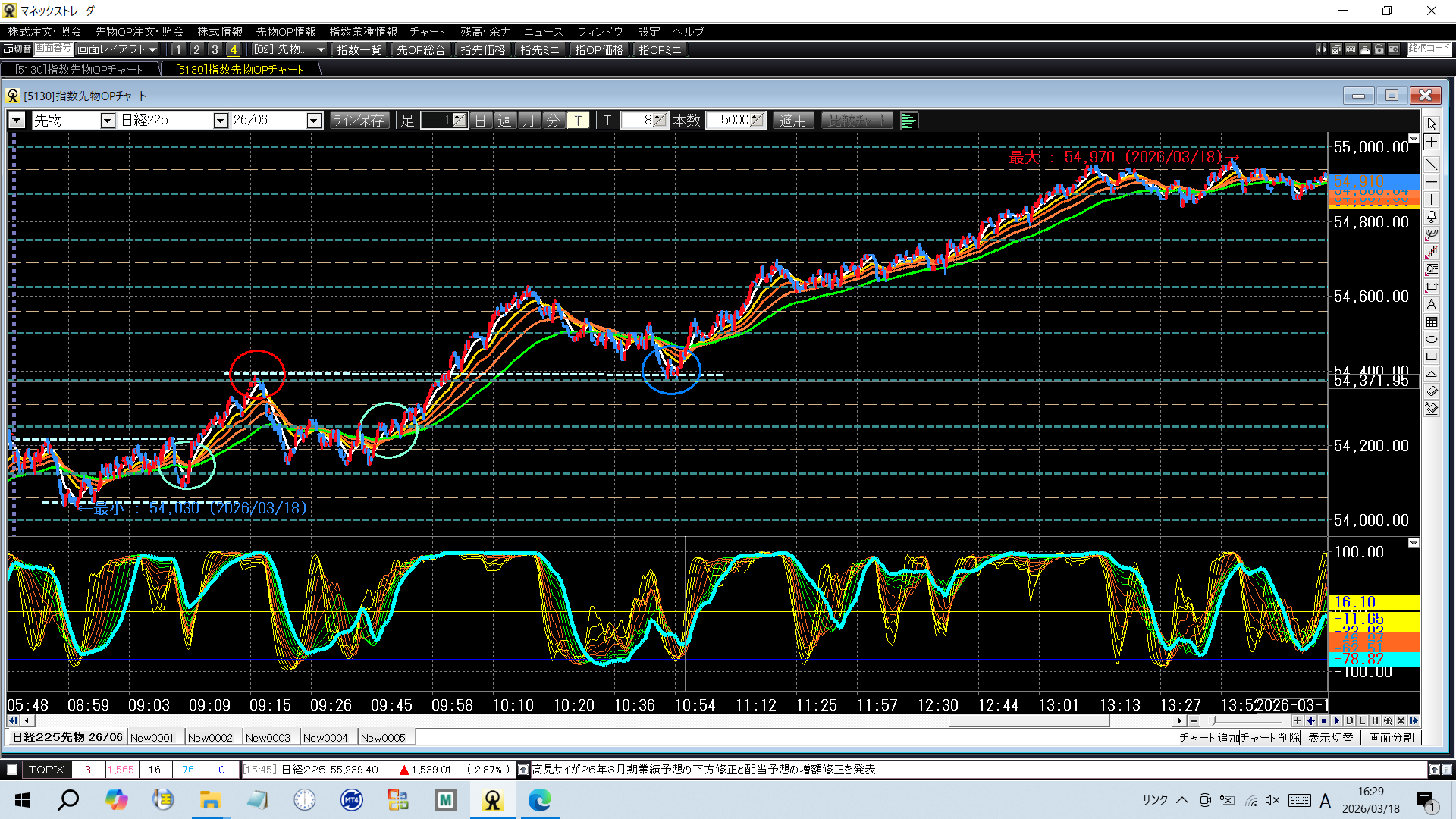Click the ライン保存 button

click(359, 121)
